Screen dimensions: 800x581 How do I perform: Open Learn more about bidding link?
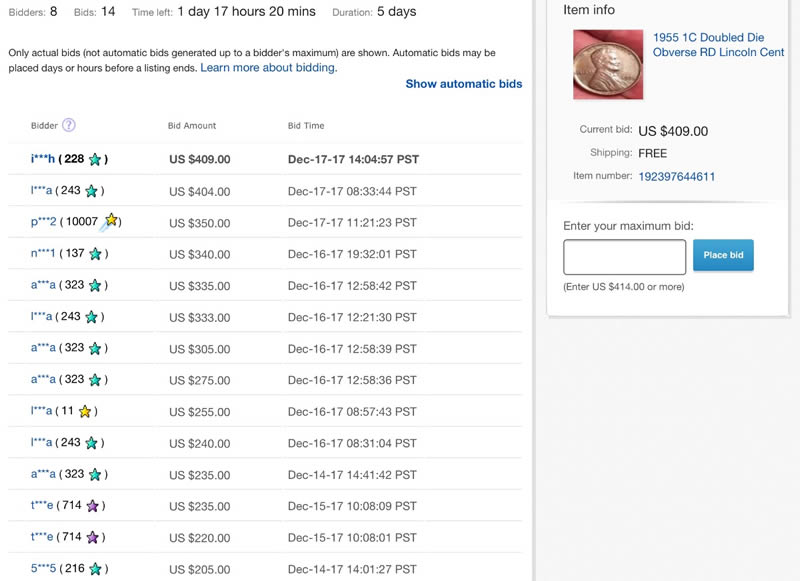click(269, 68)
